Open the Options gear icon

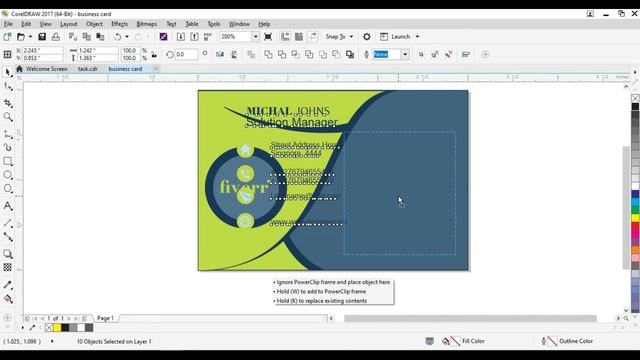367,37
